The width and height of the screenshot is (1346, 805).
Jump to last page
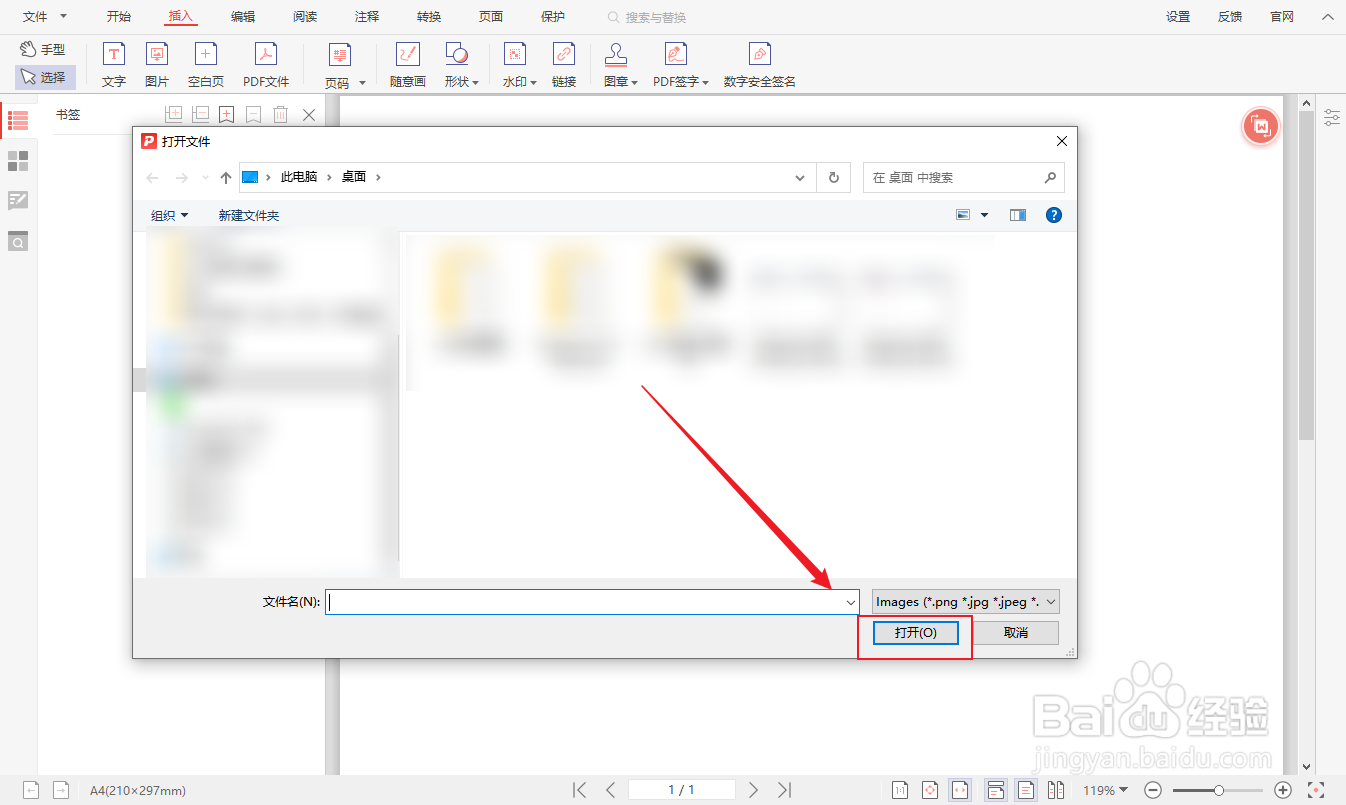(x=785, y=790)
